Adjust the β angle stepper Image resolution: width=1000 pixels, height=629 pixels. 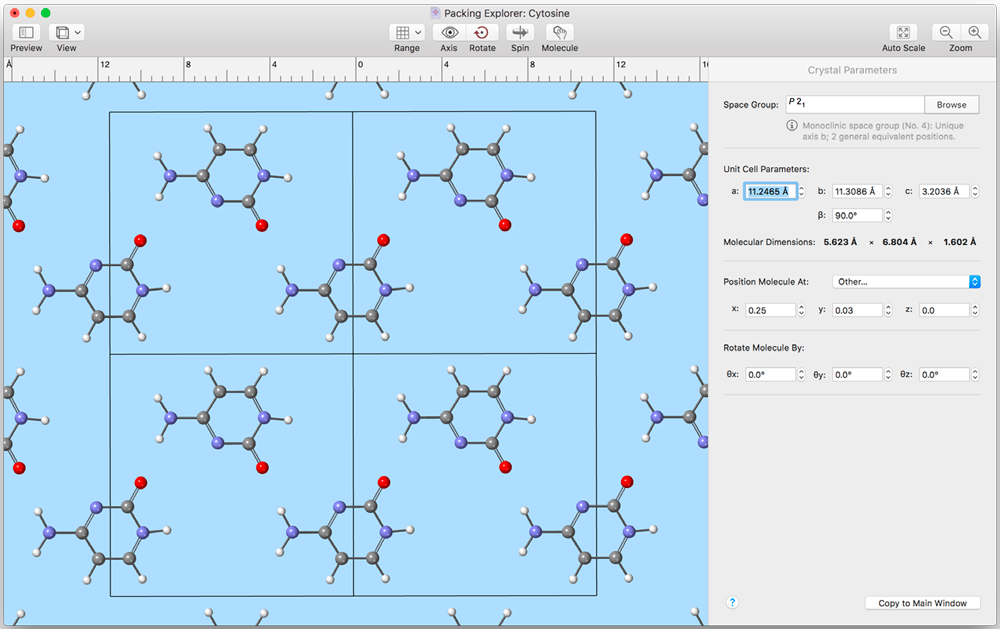888,216
